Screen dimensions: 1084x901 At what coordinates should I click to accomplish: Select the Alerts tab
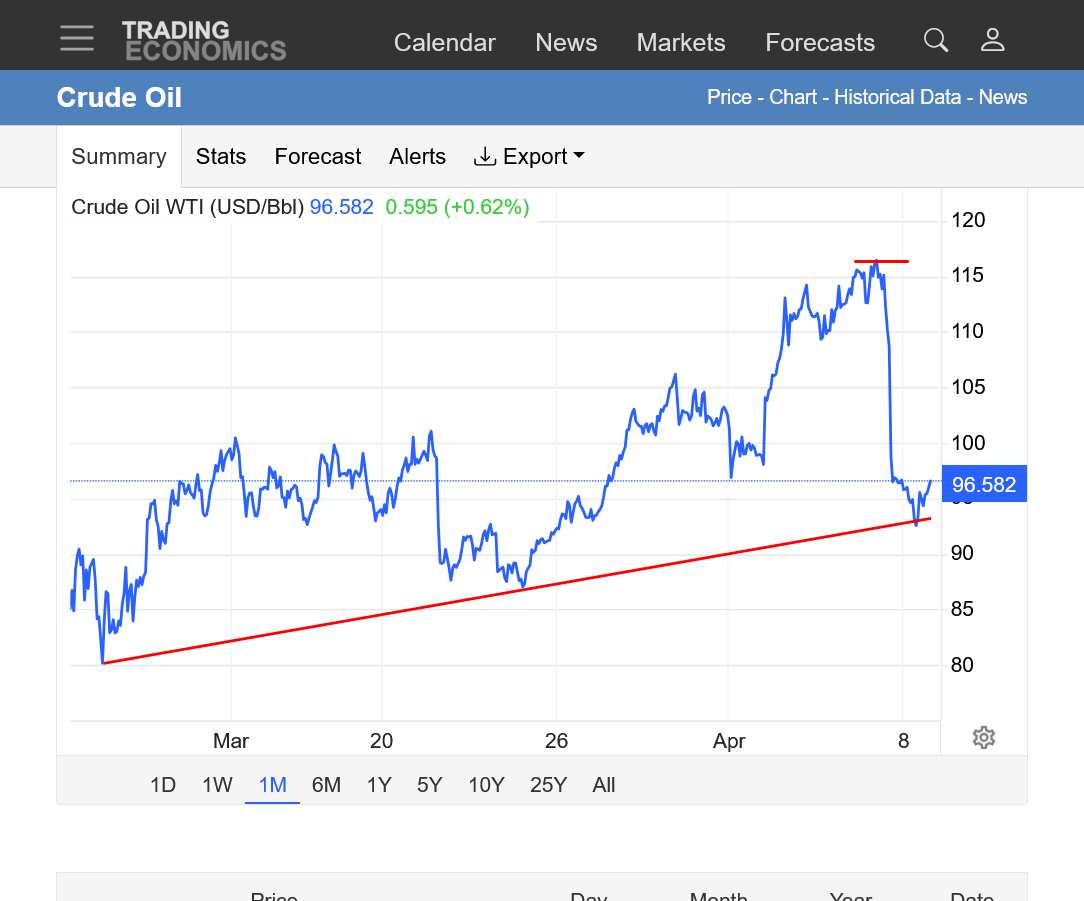(417, 157)
